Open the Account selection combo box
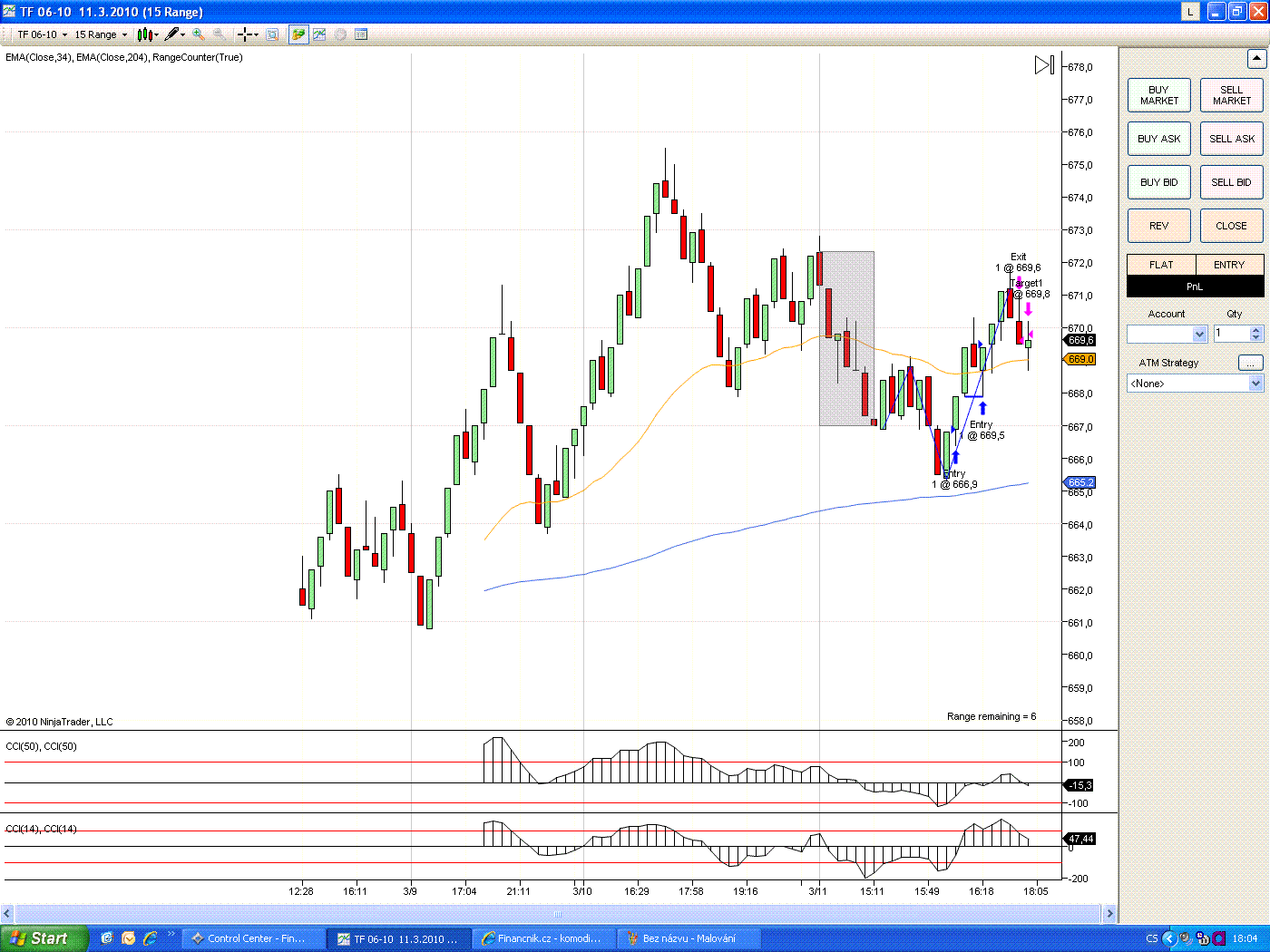The image size is (1270, 952). click(1167, 334)
